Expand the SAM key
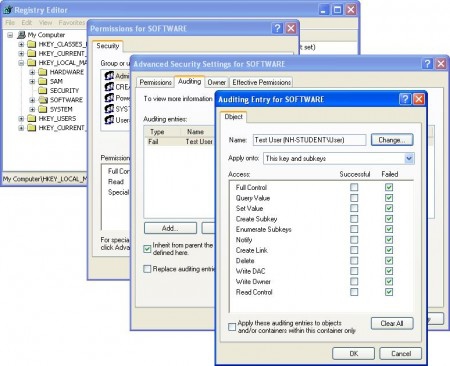 [x=32, y=81]
